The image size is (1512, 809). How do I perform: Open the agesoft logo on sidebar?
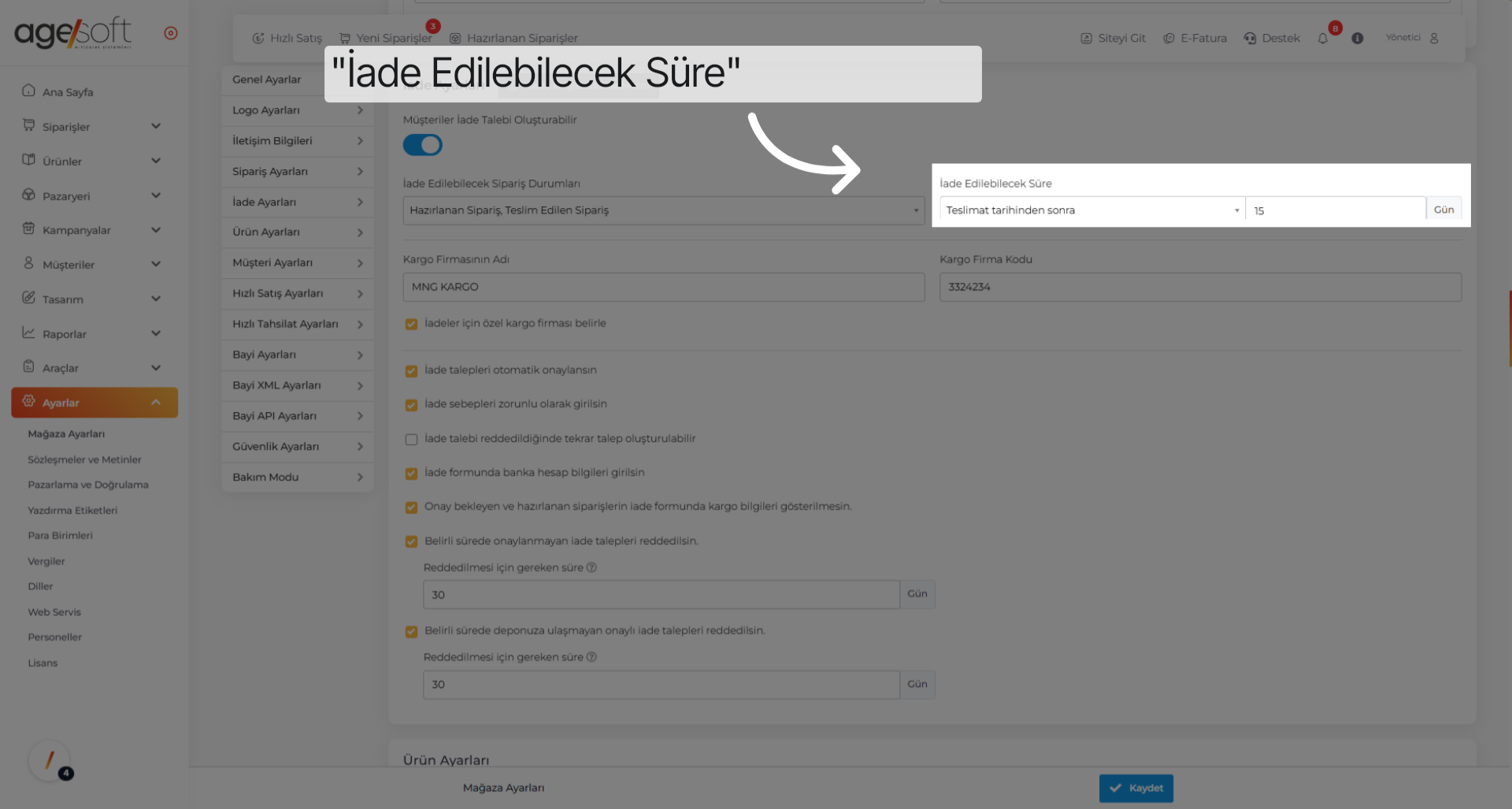pos(72,32)
